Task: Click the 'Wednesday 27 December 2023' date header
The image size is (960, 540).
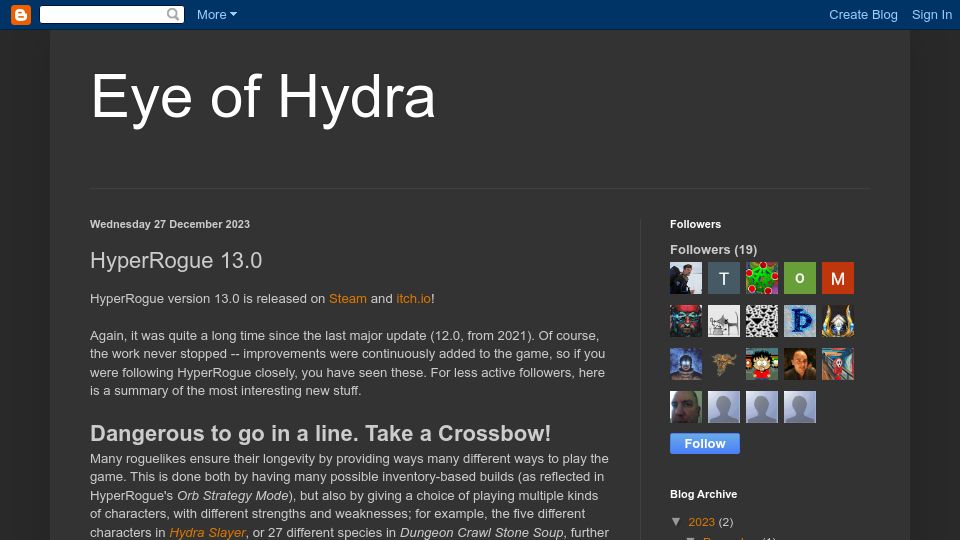Action: (170, 224)
